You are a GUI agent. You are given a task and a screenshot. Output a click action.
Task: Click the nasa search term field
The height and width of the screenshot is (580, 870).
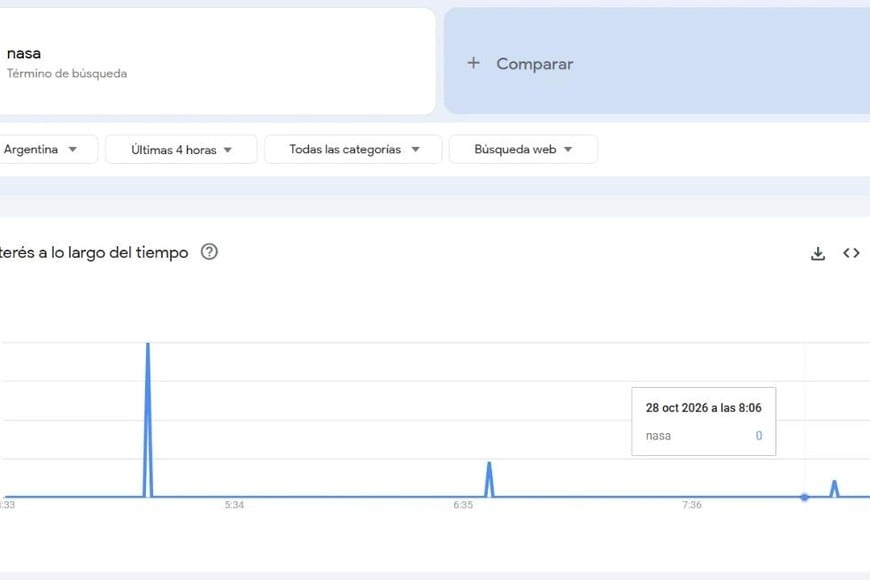(x=216, y=61)
